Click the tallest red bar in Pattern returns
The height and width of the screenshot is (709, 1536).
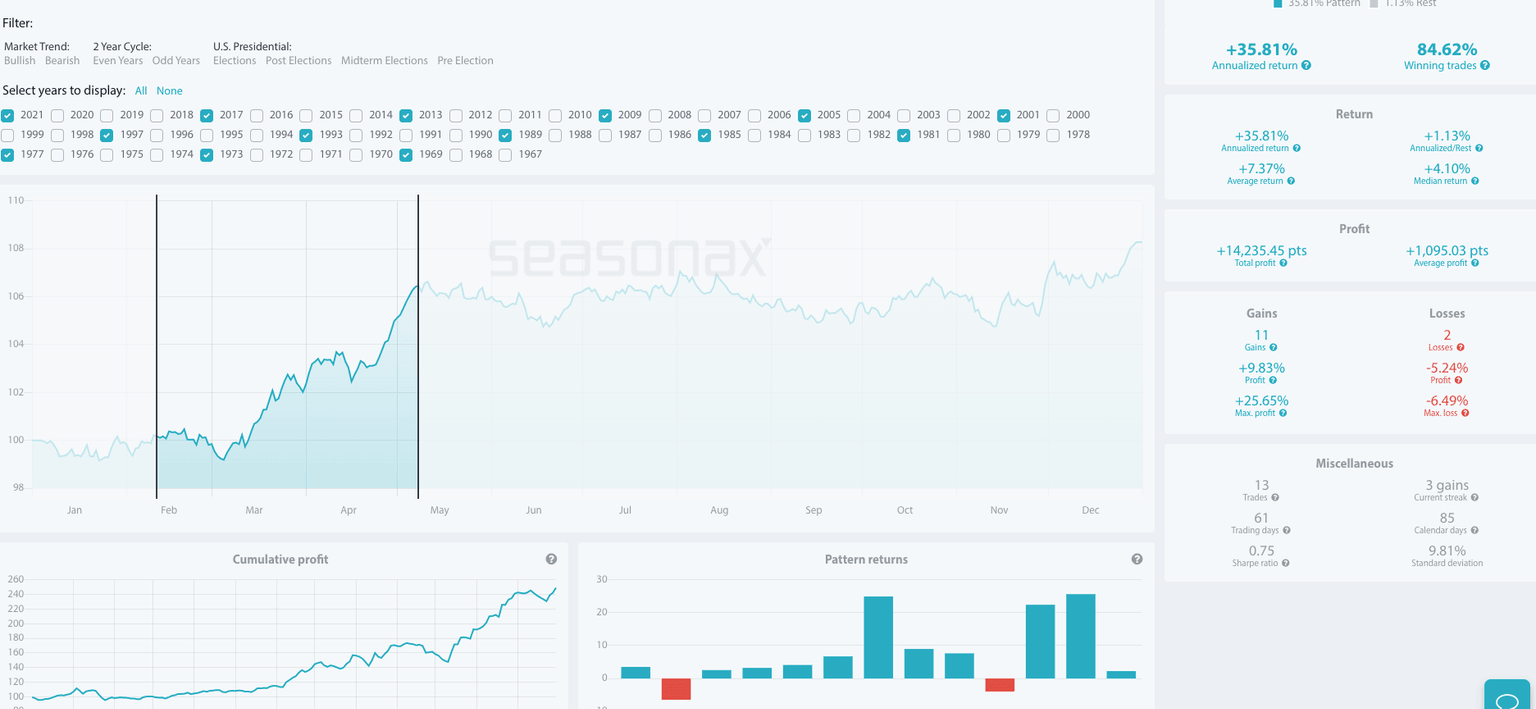click(676, 689)
